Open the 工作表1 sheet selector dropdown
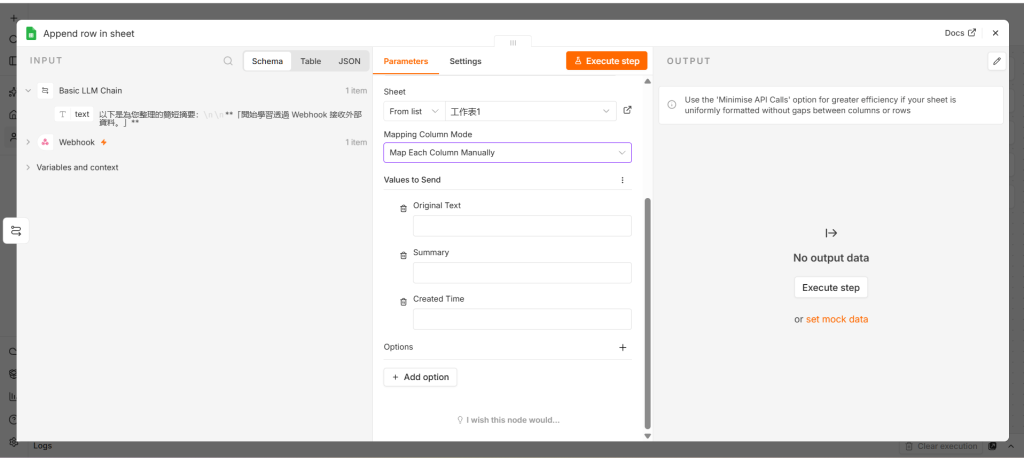This screenshot has width=1024, height=458. coord(530,111)
